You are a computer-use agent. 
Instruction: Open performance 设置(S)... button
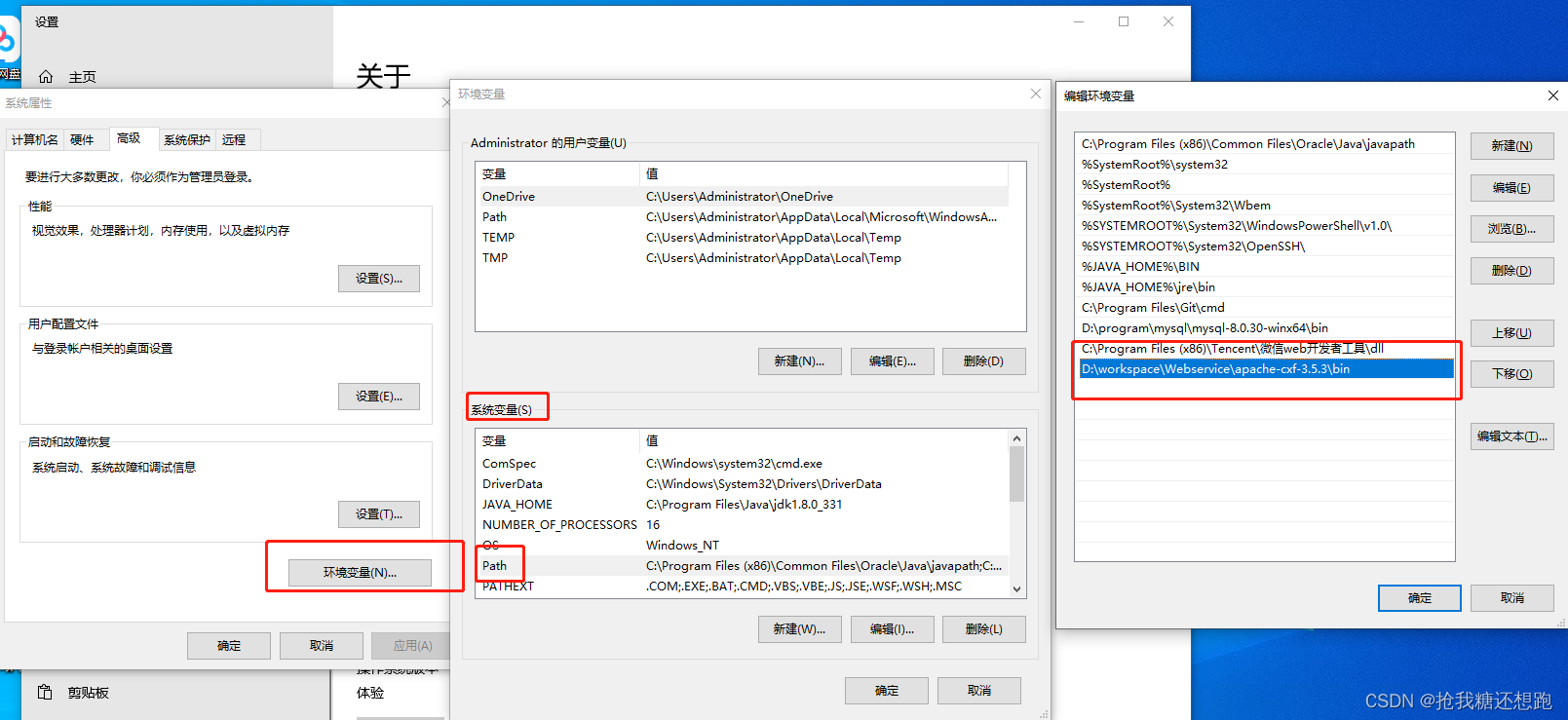coord(379,279)
